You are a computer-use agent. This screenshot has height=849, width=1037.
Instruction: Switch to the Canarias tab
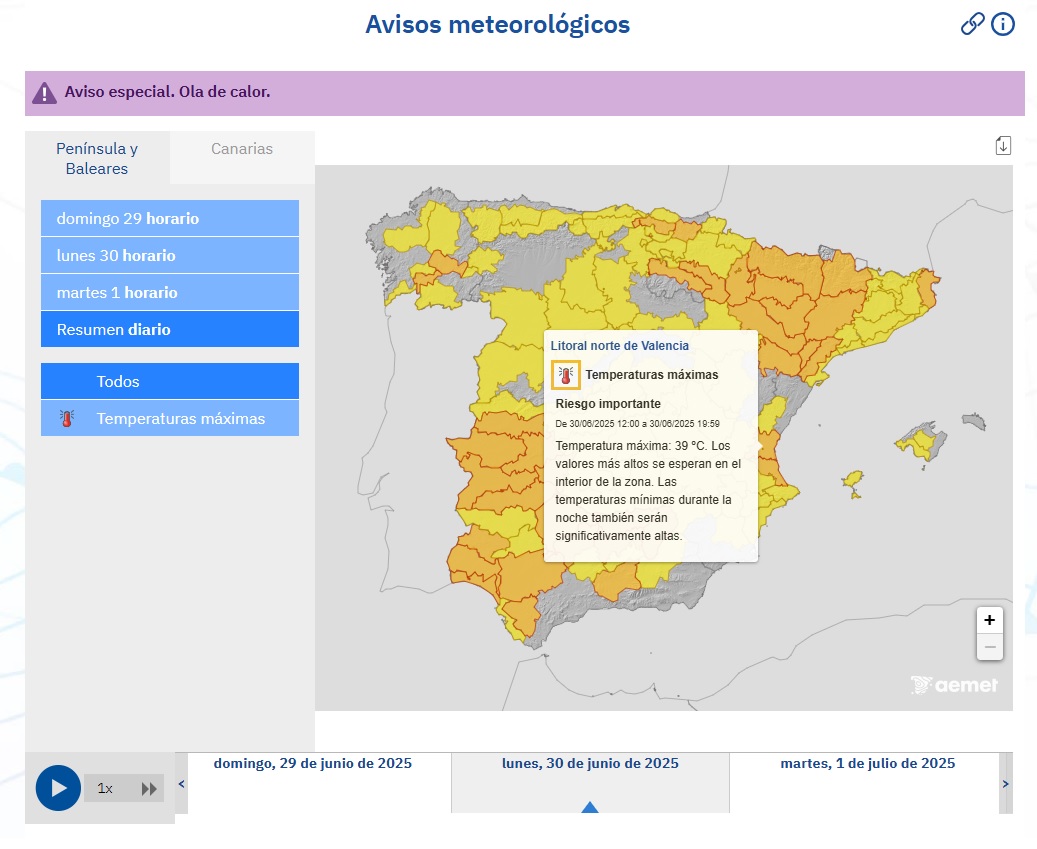[242, 149]
